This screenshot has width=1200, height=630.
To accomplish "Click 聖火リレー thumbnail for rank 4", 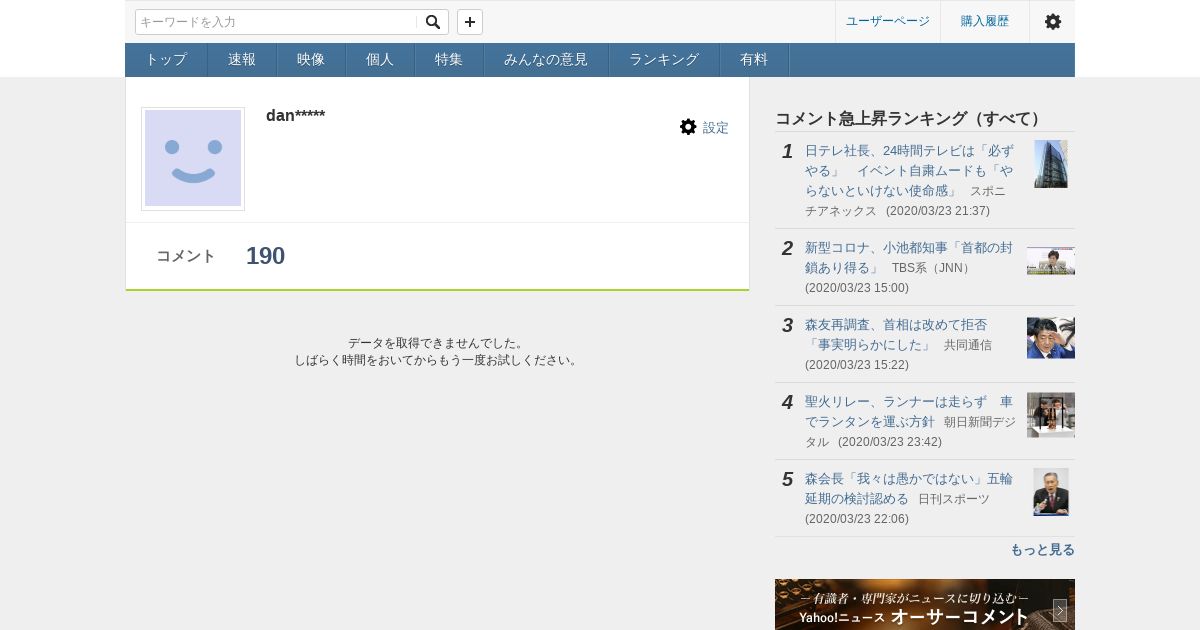I will (x=1051, y=415).
